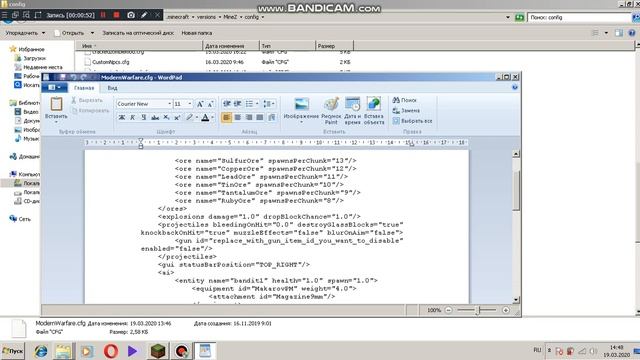The width and height of the screenshot is (640, 360).
Task: Click Открыть in the config Explorer toolbar
Action: (x=73, y=33)
